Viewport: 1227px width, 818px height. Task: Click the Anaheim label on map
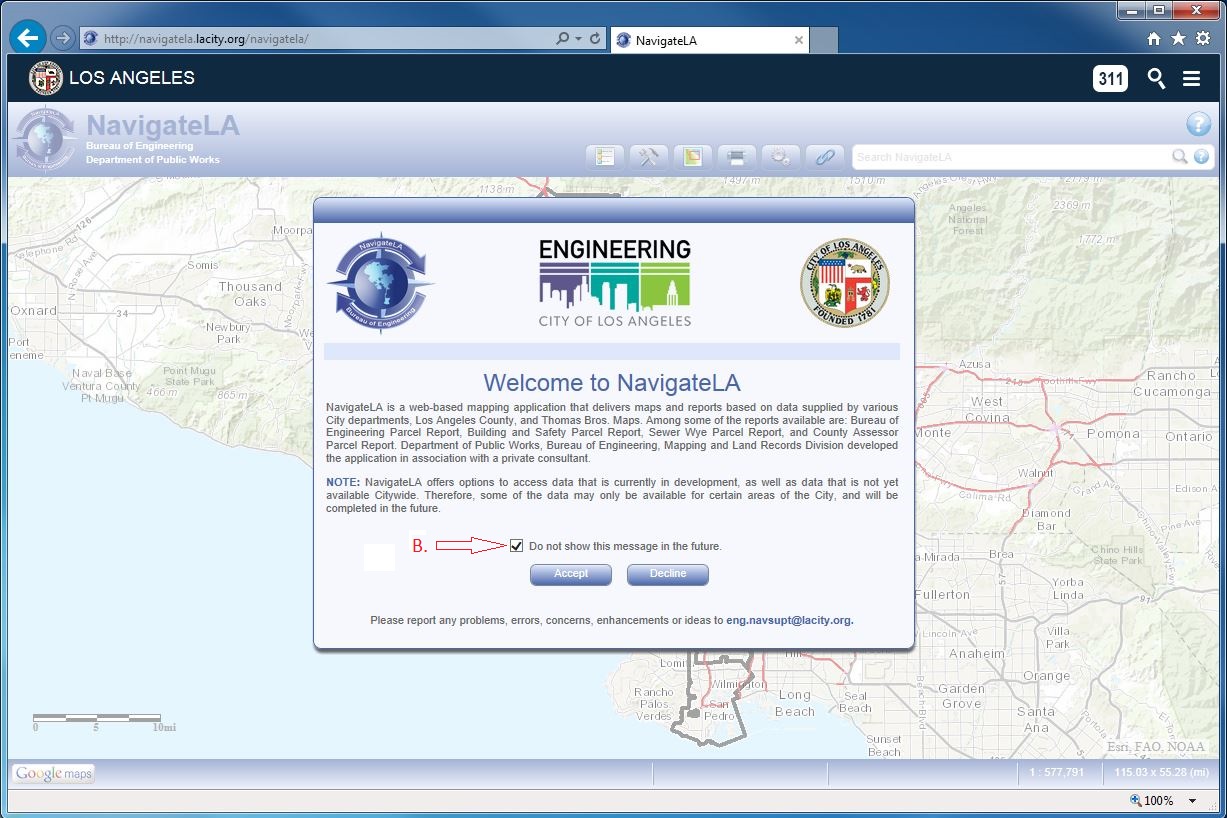click(x=976, y=654)
